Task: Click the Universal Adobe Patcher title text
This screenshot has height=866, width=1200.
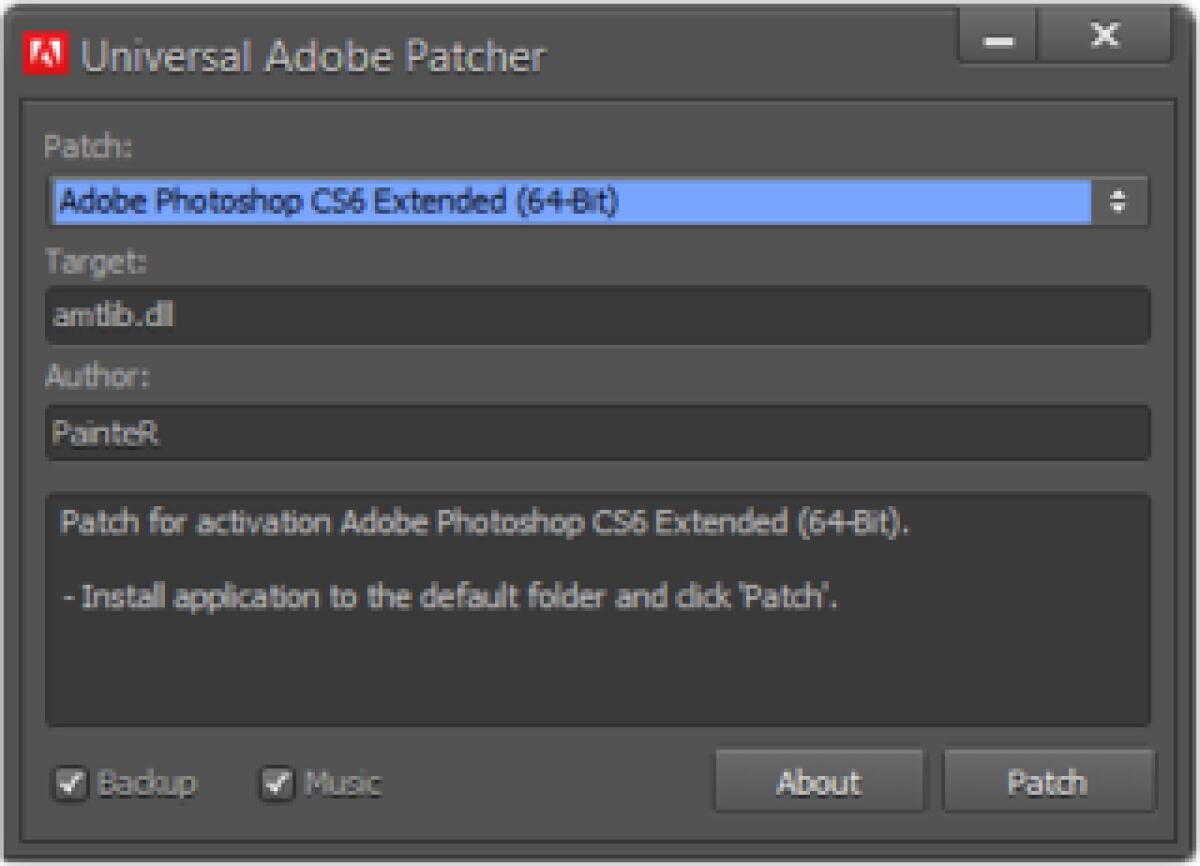Action: tap(315, 55)
